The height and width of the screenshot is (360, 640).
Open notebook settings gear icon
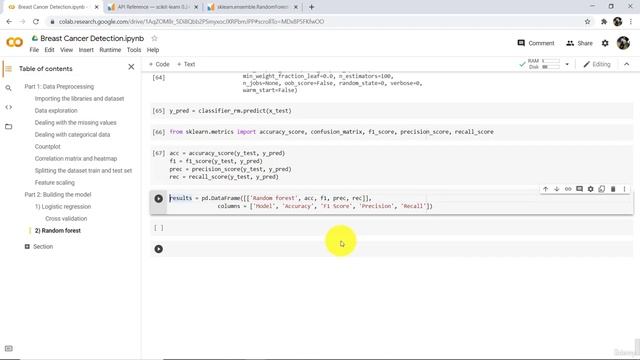605,43
